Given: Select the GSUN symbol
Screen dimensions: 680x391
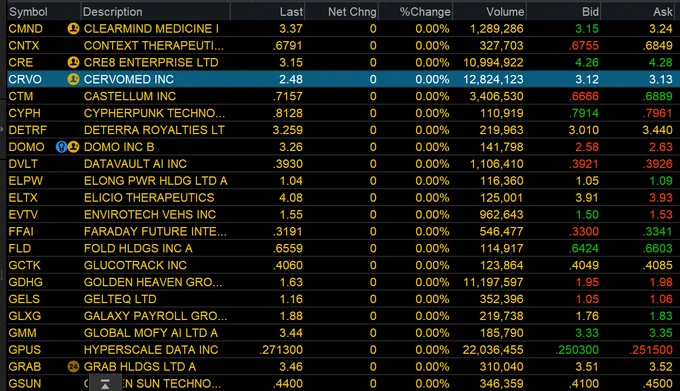Looking at the screenshot, I should point(25,384).
